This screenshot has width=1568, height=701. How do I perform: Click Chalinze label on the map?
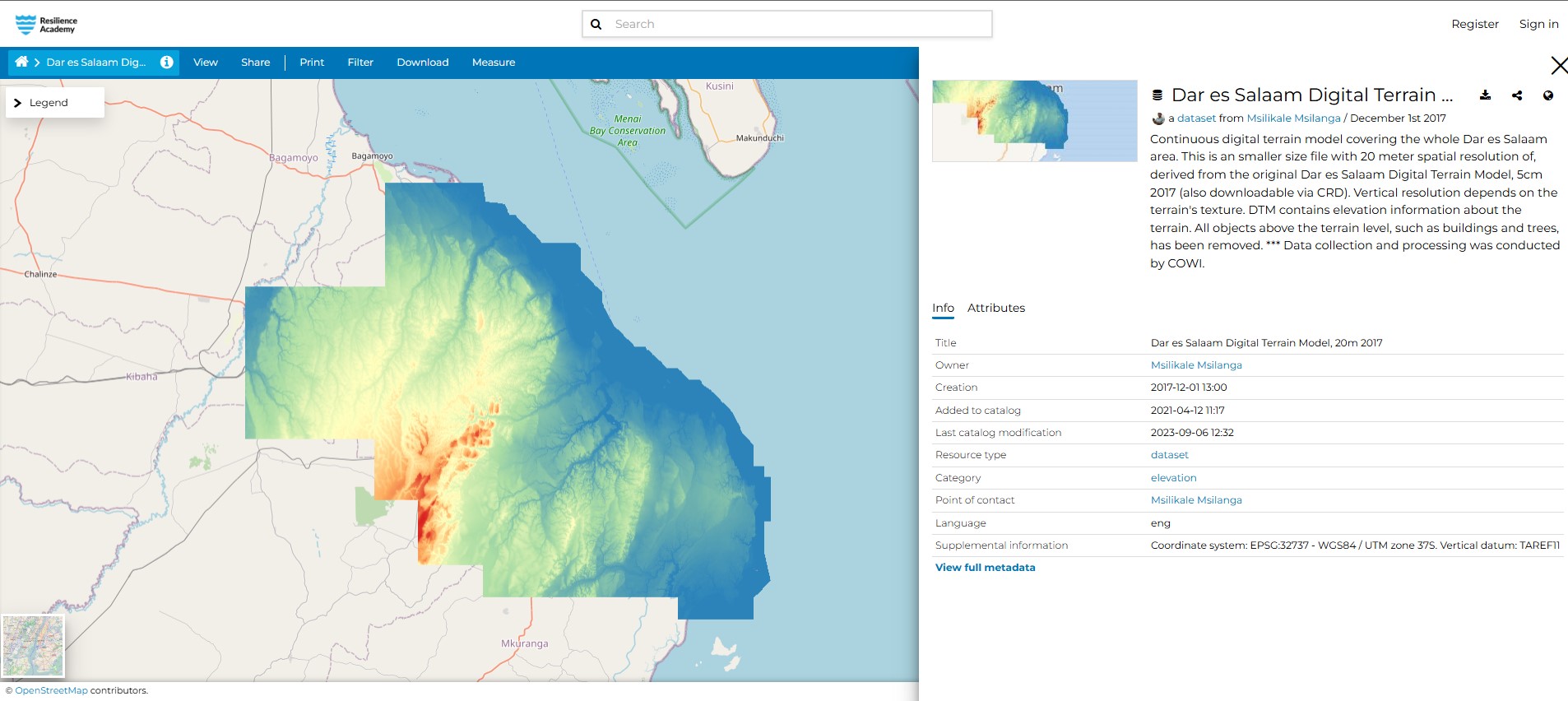[x=40, y=274]
